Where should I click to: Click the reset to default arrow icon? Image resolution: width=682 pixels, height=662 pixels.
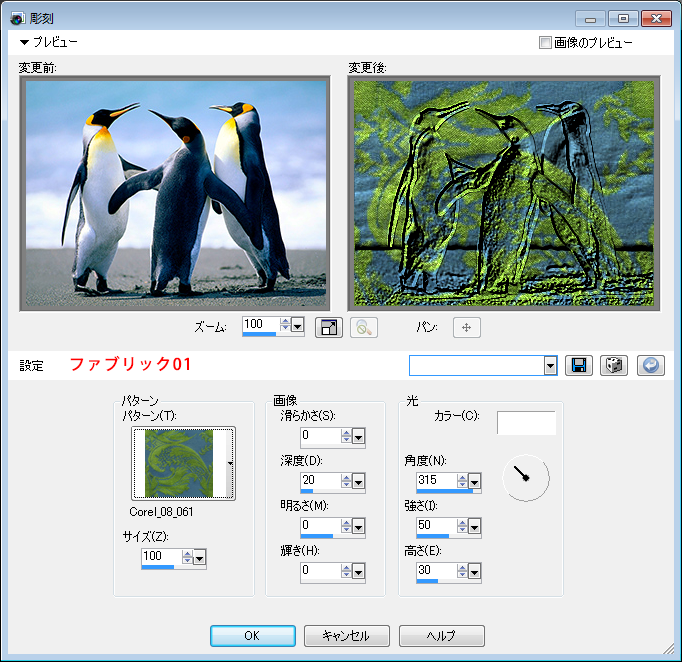click(649, 365)
